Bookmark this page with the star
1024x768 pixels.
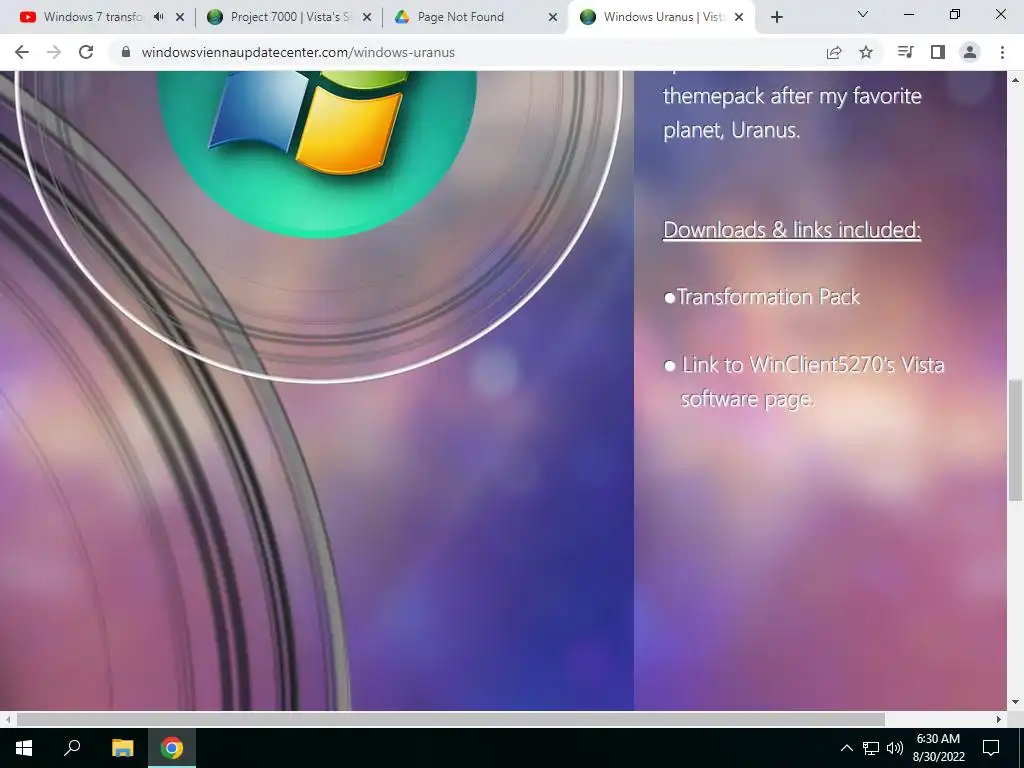pyautogui.click(x=866, y=52)
